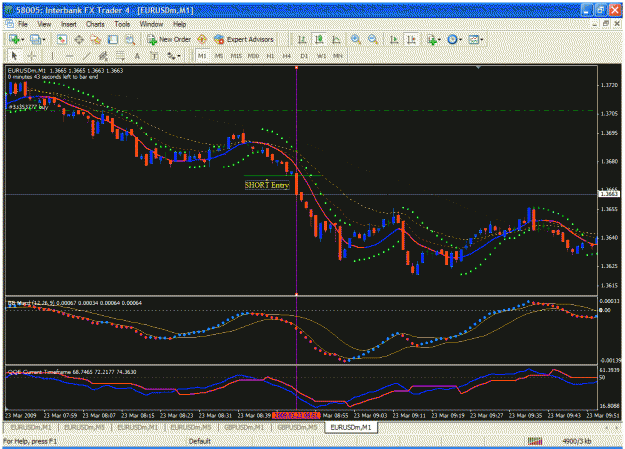Select the Text Label tool
Viewport: 625px width, 449px height.
pyautogui.click(x=154, y=56)
